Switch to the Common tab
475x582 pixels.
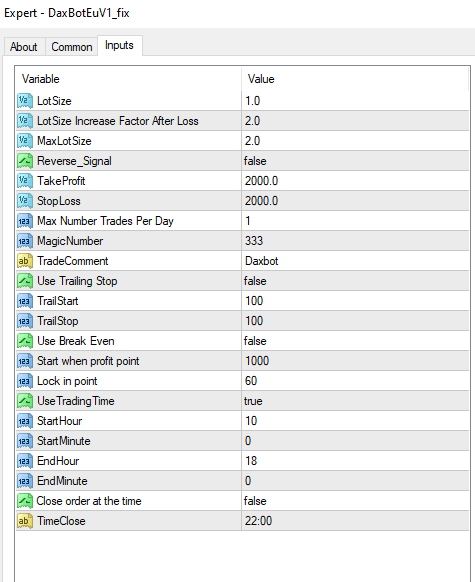[72, 47]
